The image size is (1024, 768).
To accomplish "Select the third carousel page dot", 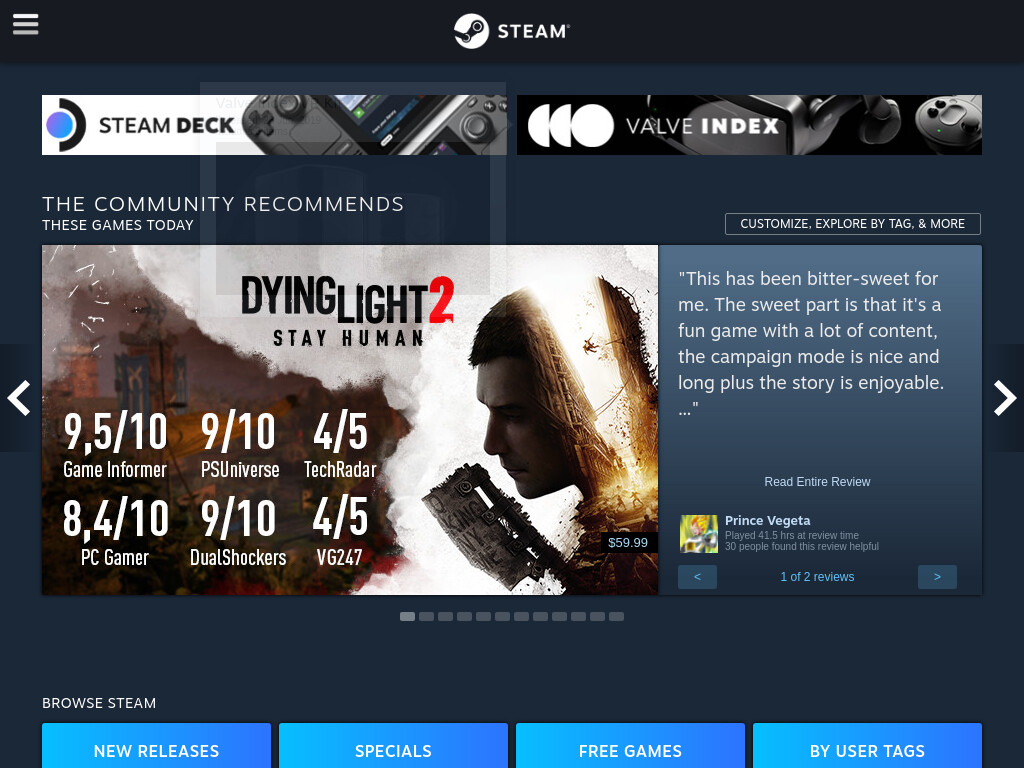I will point(445,616).
